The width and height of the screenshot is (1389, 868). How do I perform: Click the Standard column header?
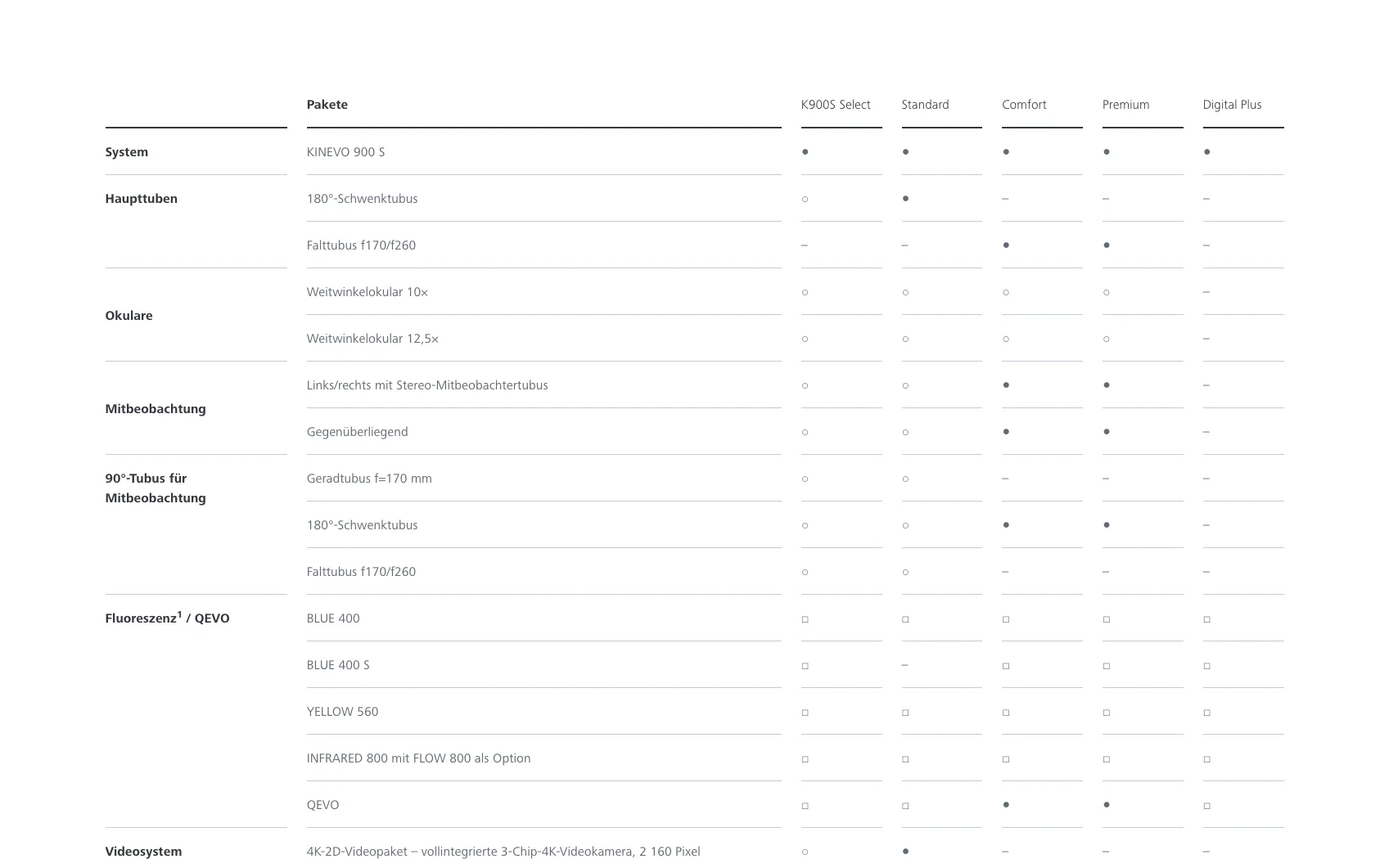pos(925,105)
